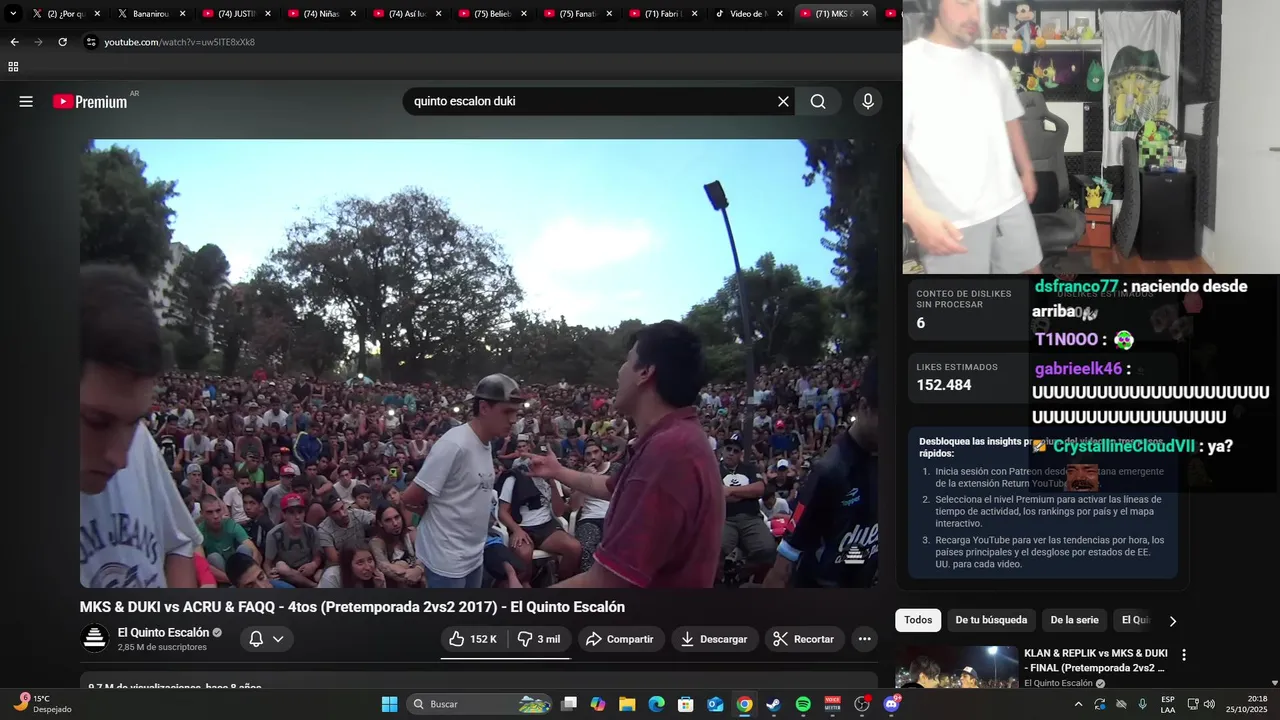Screen dimensions: 1280x720
Task: Click the main video player frame
Action: [479, 363]
